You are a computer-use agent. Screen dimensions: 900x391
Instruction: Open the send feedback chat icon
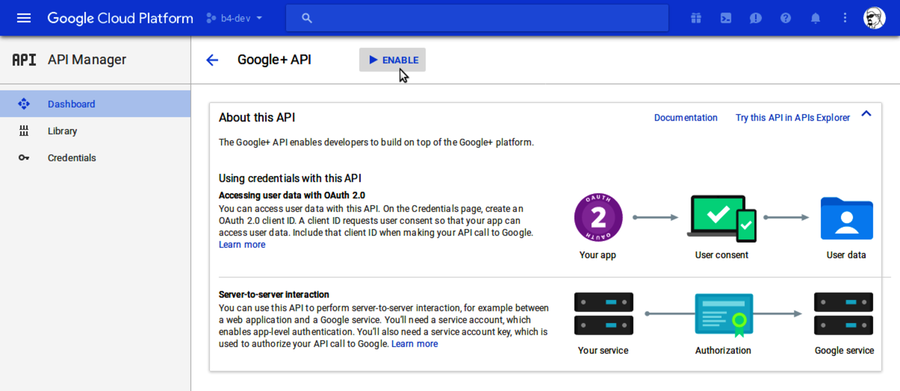[755, 18]
